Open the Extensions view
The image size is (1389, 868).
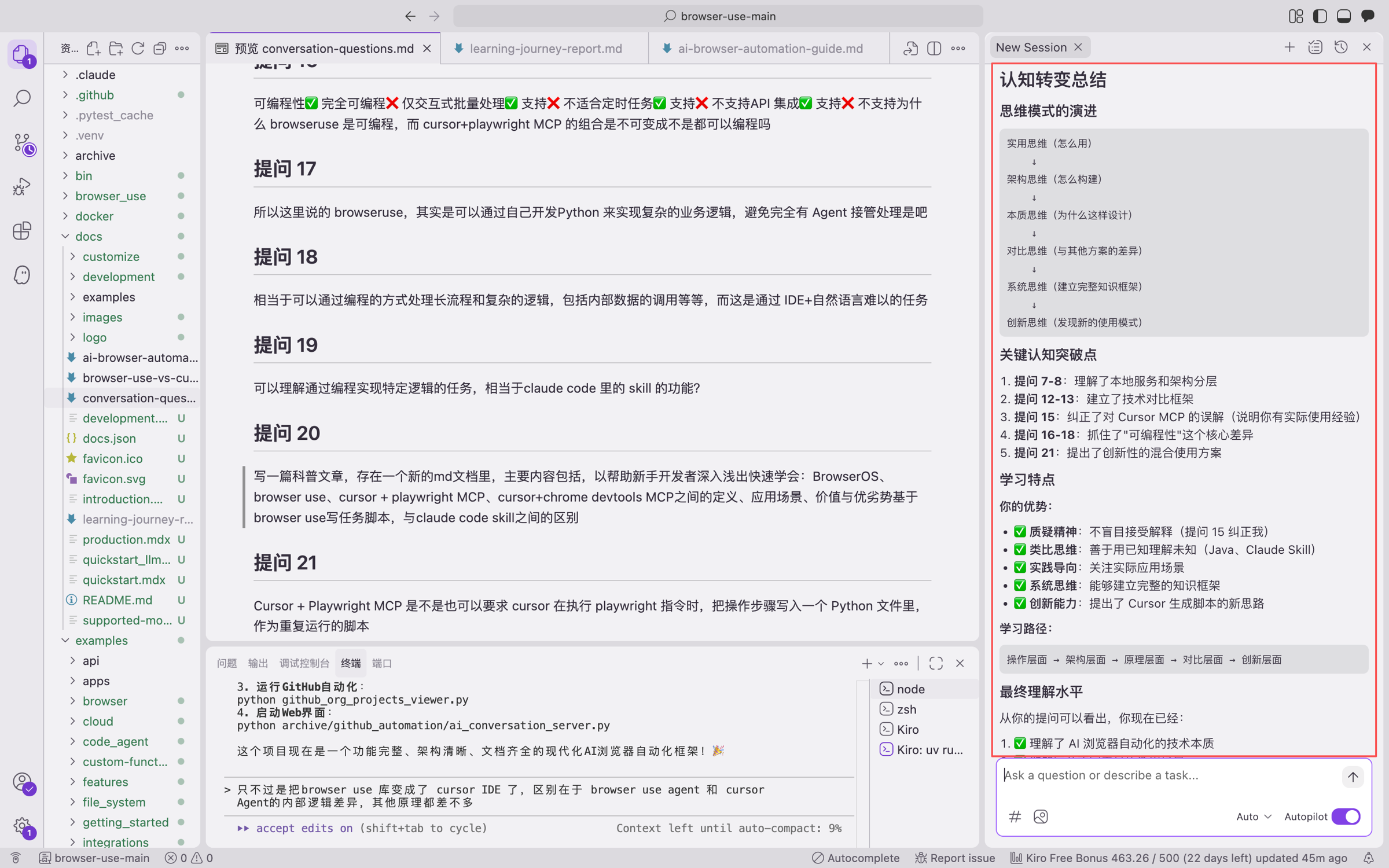(22, 230)
